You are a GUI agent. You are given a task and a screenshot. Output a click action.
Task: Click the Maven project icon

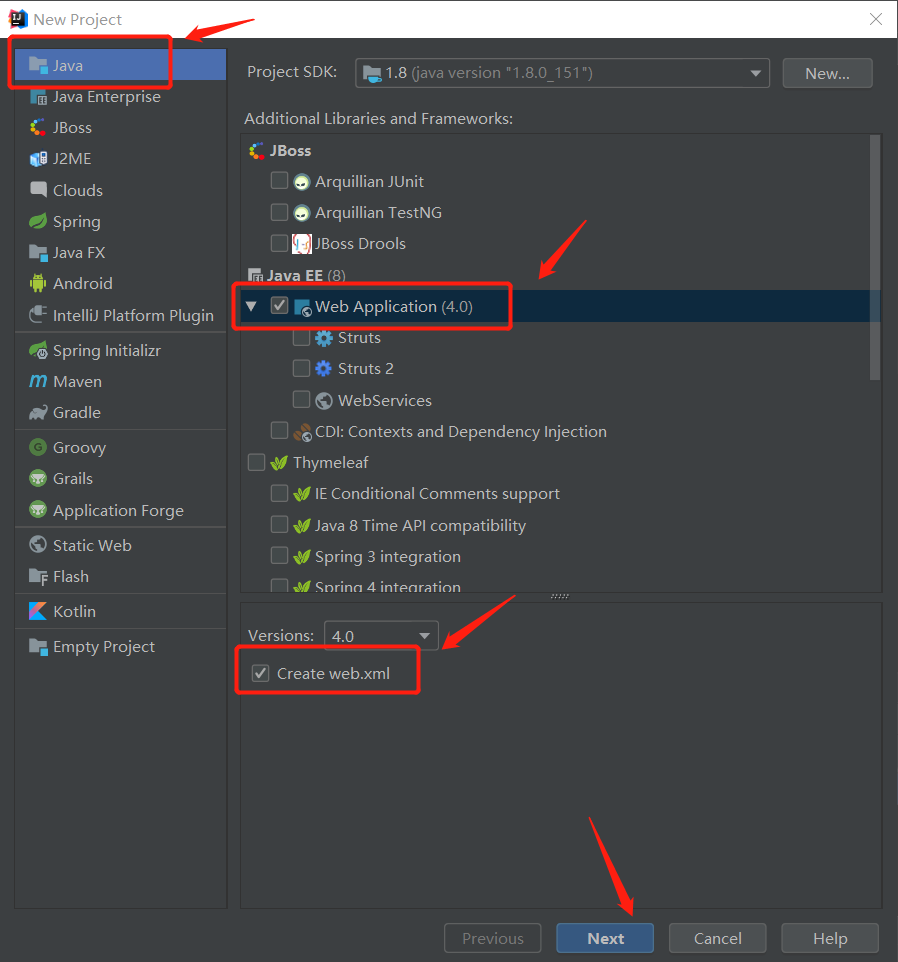tap(36, 381)
